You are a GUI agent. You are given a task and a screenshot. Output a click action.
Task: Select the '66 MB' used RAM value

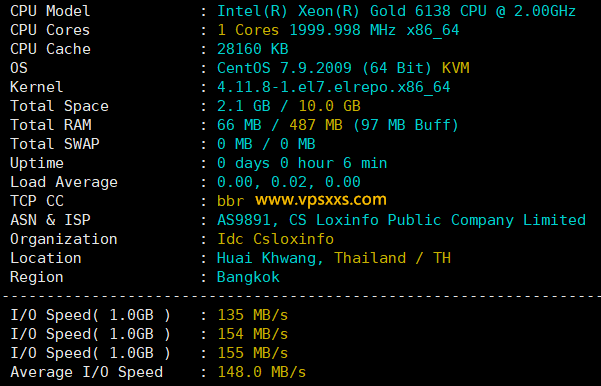pos(239,125)
